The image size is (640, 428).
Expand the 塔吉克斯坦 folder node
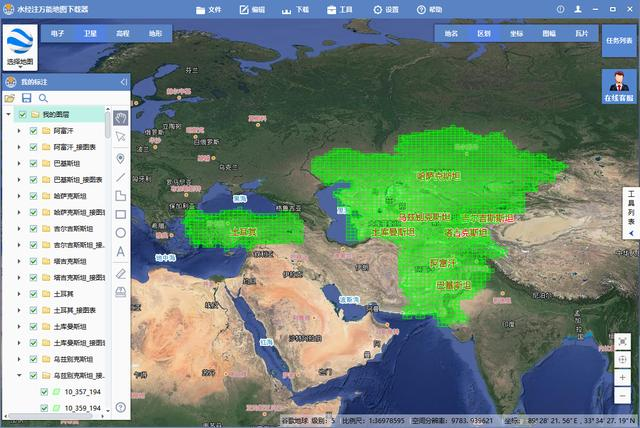(19, 262)
